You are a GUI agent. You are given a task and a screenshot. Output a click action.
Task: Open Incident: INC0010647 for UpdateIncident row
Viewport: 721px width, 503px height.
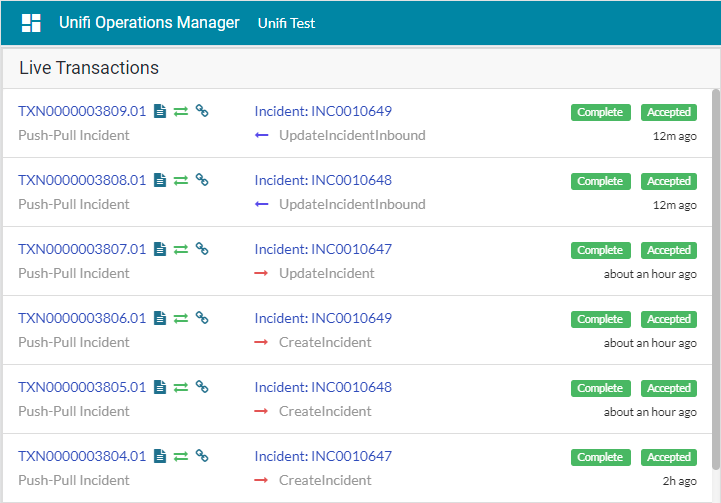pyautogui.click(x=323, y=250)
